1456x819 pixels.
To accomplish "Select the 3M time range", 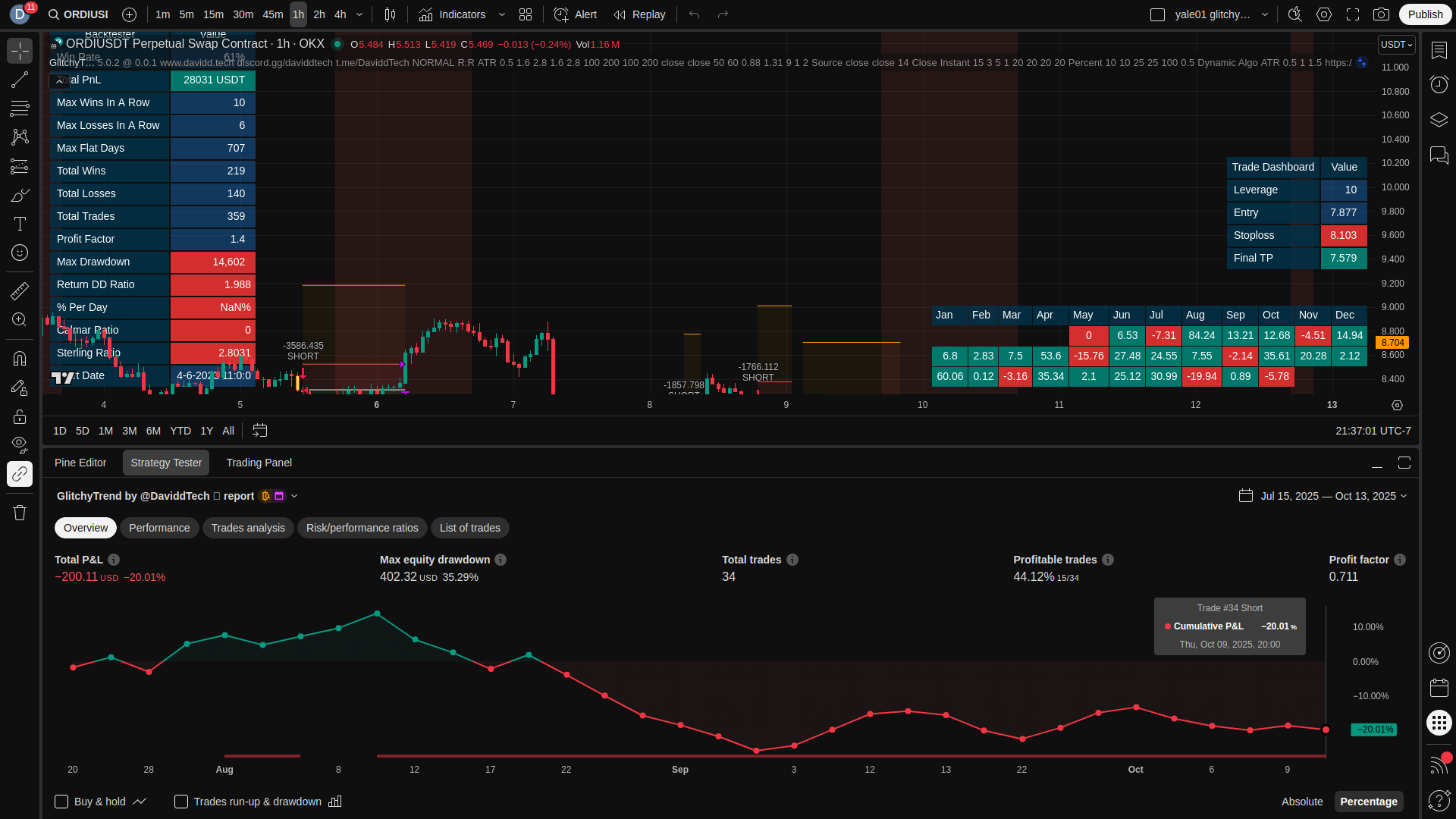I will [x=130, y=431].
